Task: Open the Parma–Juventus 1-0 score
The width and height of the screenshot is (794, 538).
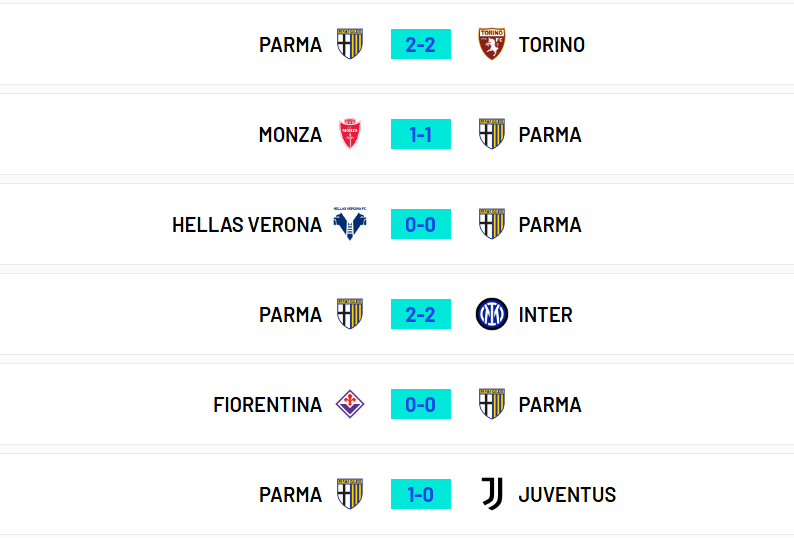Action: [421, 494]
